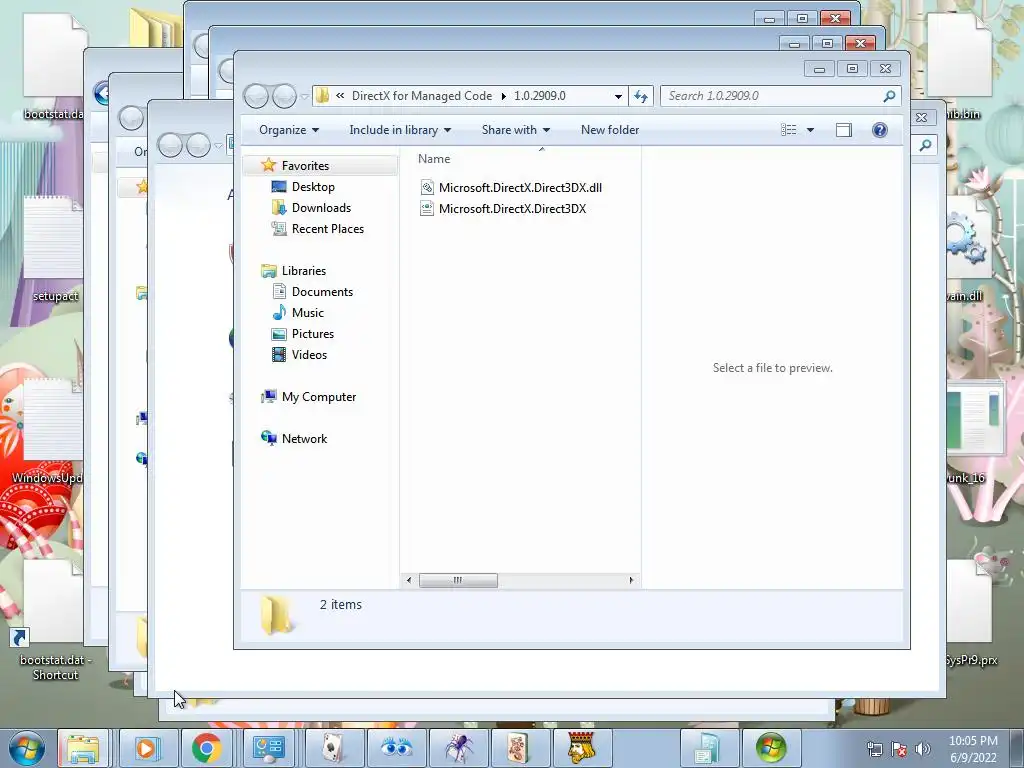The width and height of the screenshot is (1024, 768).
Task: Open the volume speaker tray icon
Action: coord(923,749)
